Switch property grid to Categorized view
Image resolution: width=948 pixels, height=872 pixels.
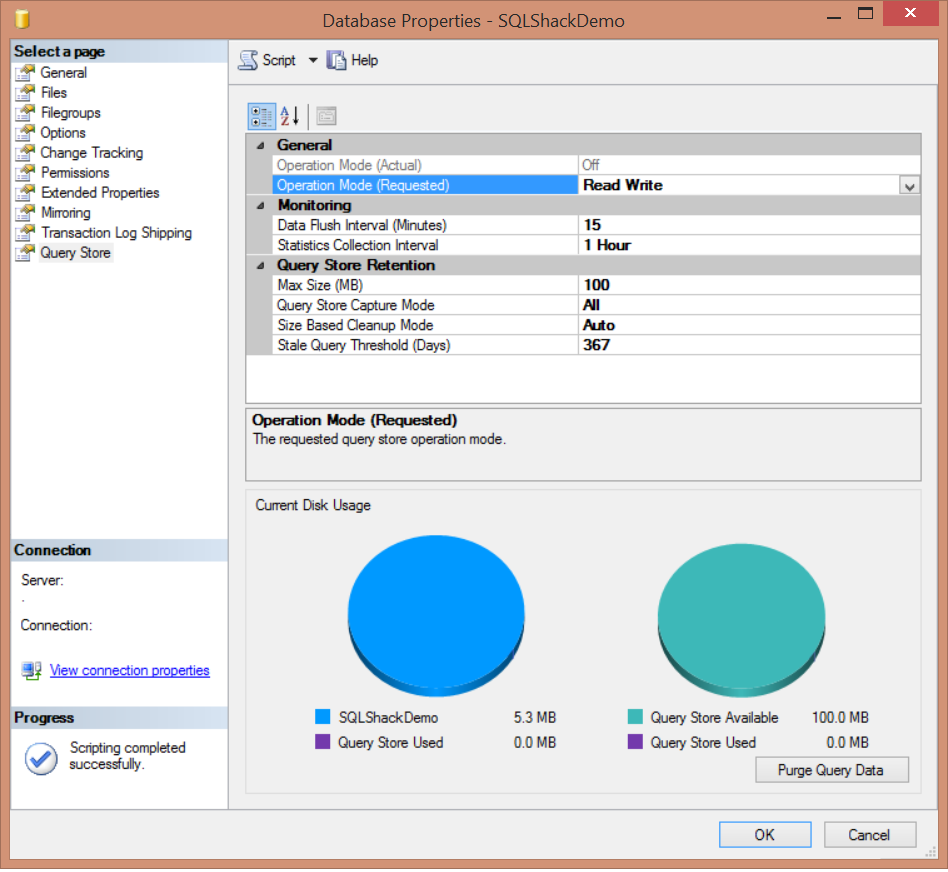tap(262, 116)
